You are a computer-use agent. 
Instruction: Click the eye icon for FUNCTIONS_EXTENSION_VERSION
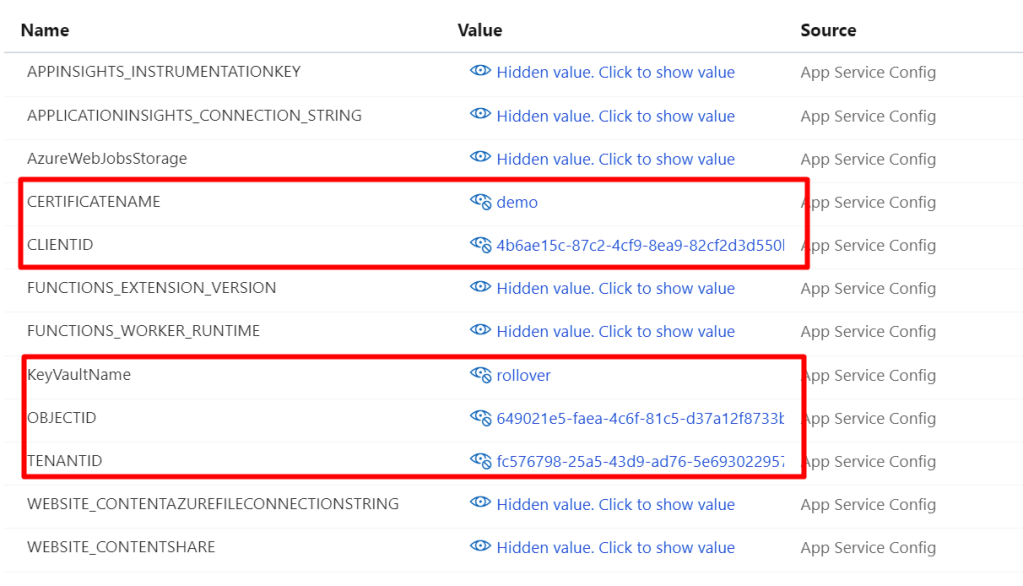click(x=480, y=288)
